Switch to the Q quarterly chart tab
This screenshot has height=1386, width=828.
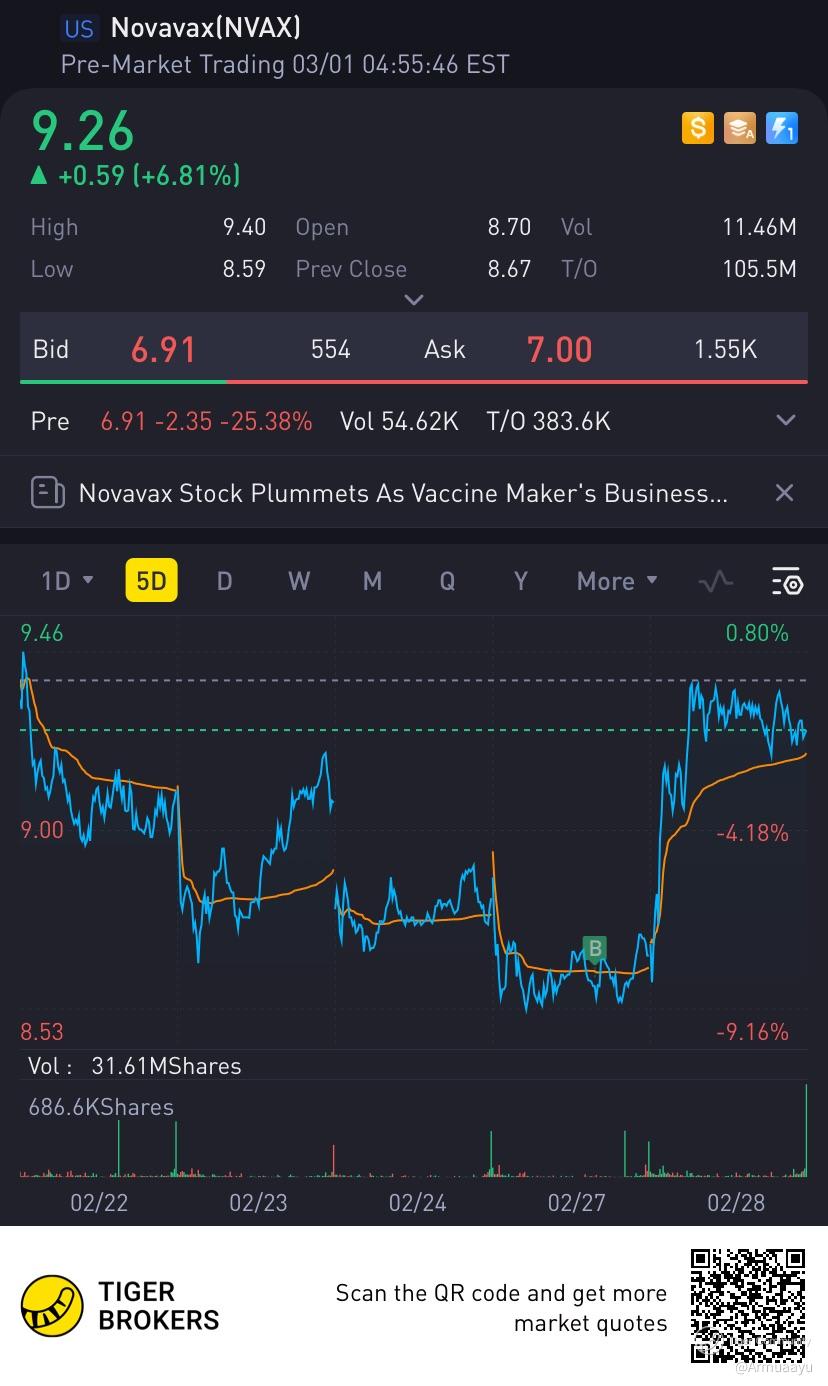446,581
